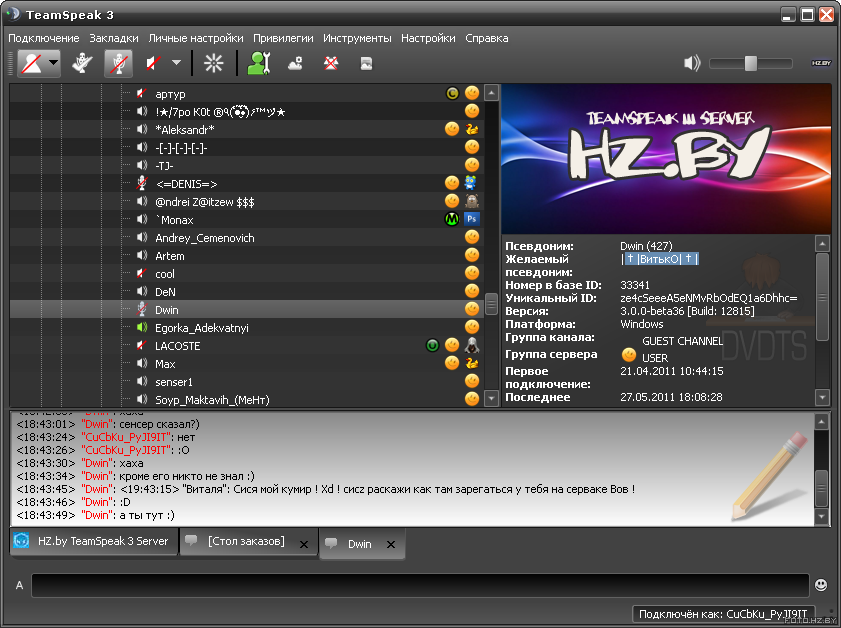Select user @ndrei Z@itzew $$$

click(204, 202)
